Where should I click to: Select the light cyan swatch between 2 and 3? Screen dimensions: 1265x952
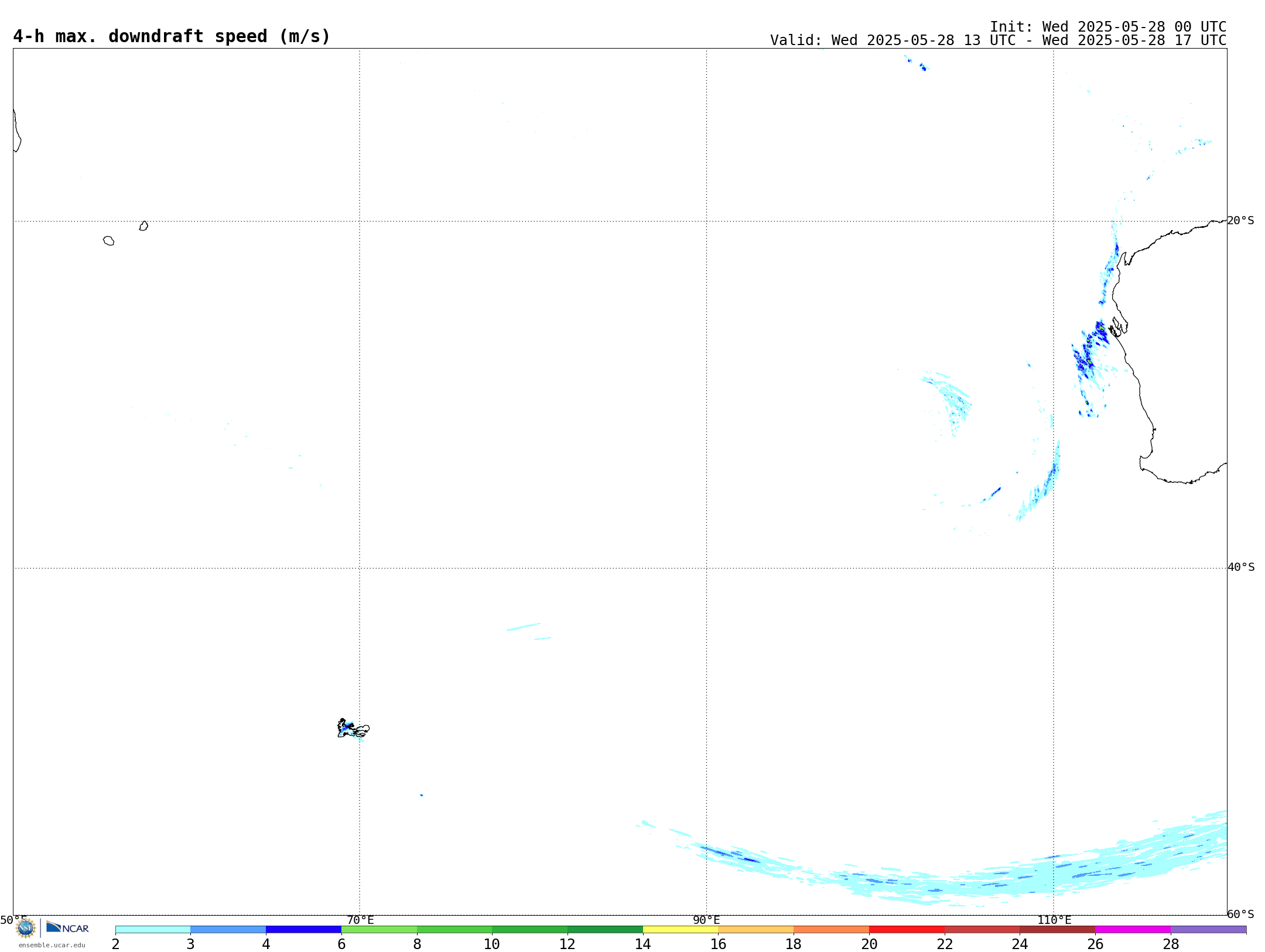(153, 929)
